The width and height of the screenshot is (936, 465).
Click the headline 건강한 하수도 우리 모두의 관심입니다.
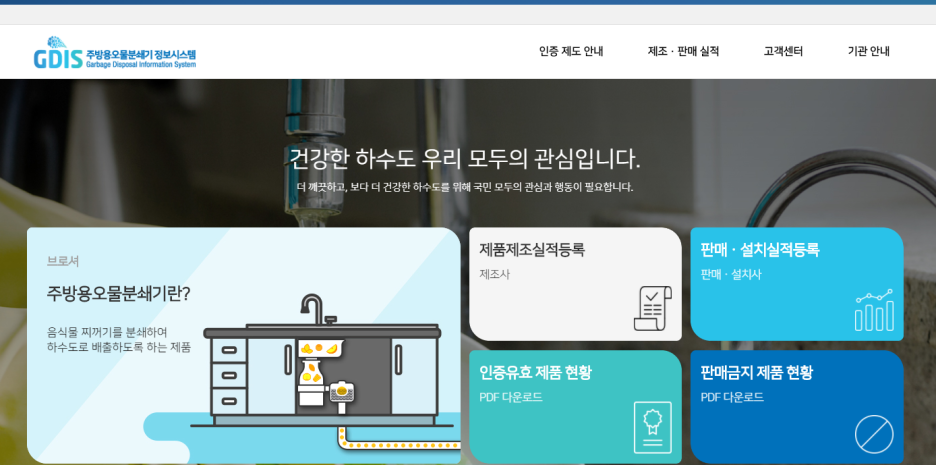pyautogui.click(x=464, y=159)
